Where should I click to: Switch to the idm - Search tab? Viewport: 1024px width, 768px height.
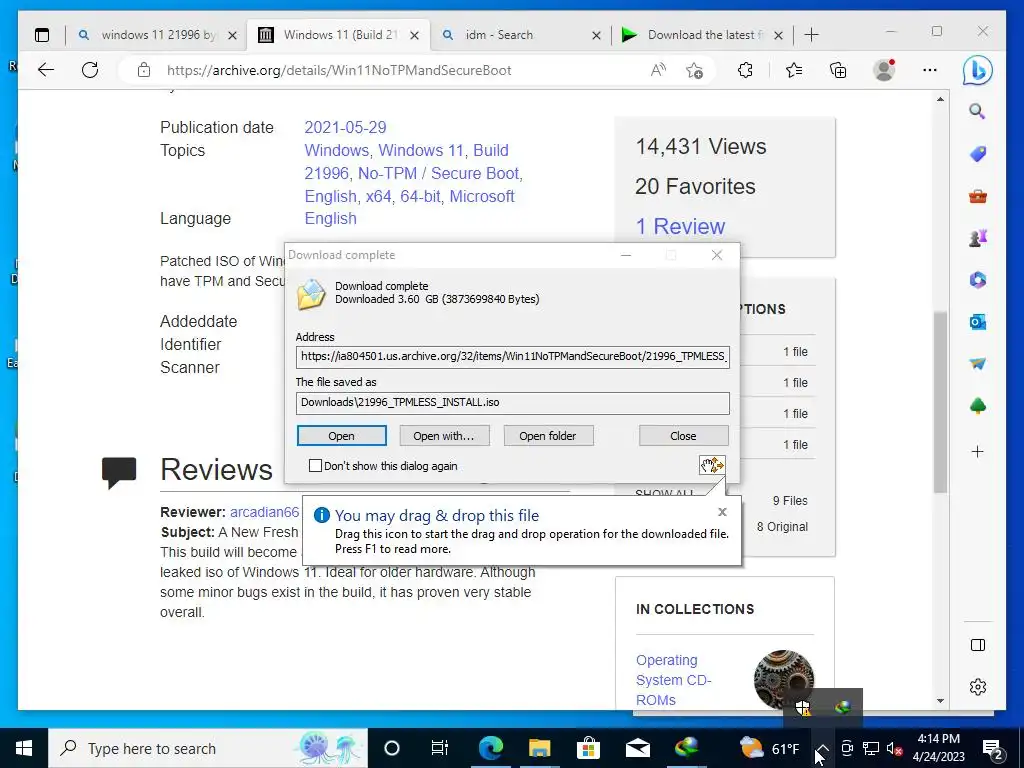[499, 35]
